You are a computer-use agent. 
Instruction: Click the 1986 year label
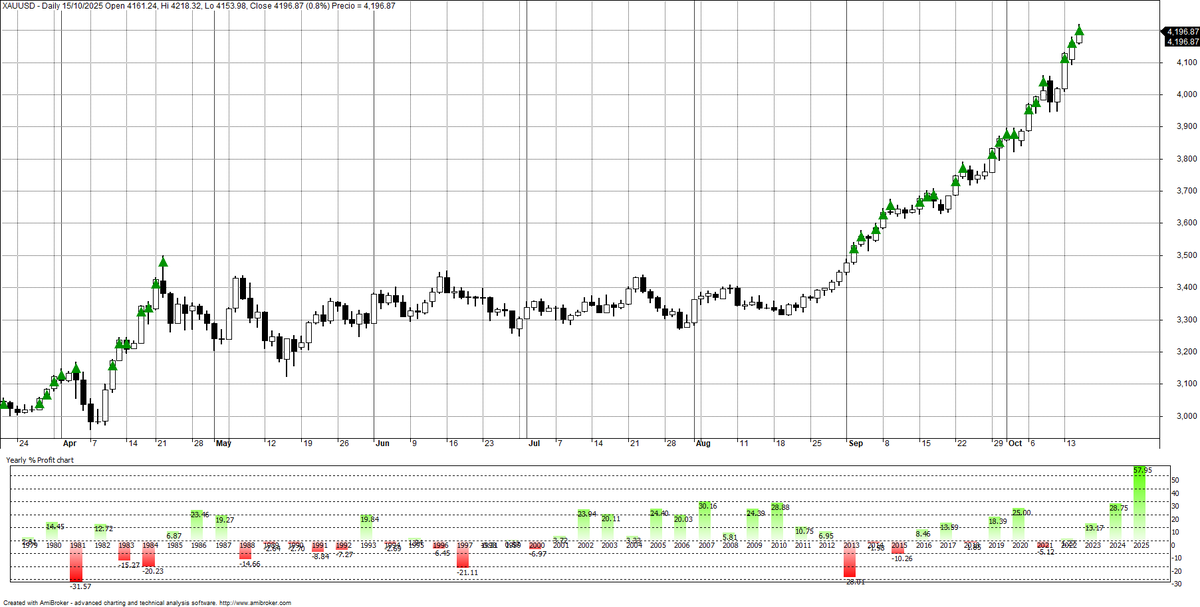point(198,545)
